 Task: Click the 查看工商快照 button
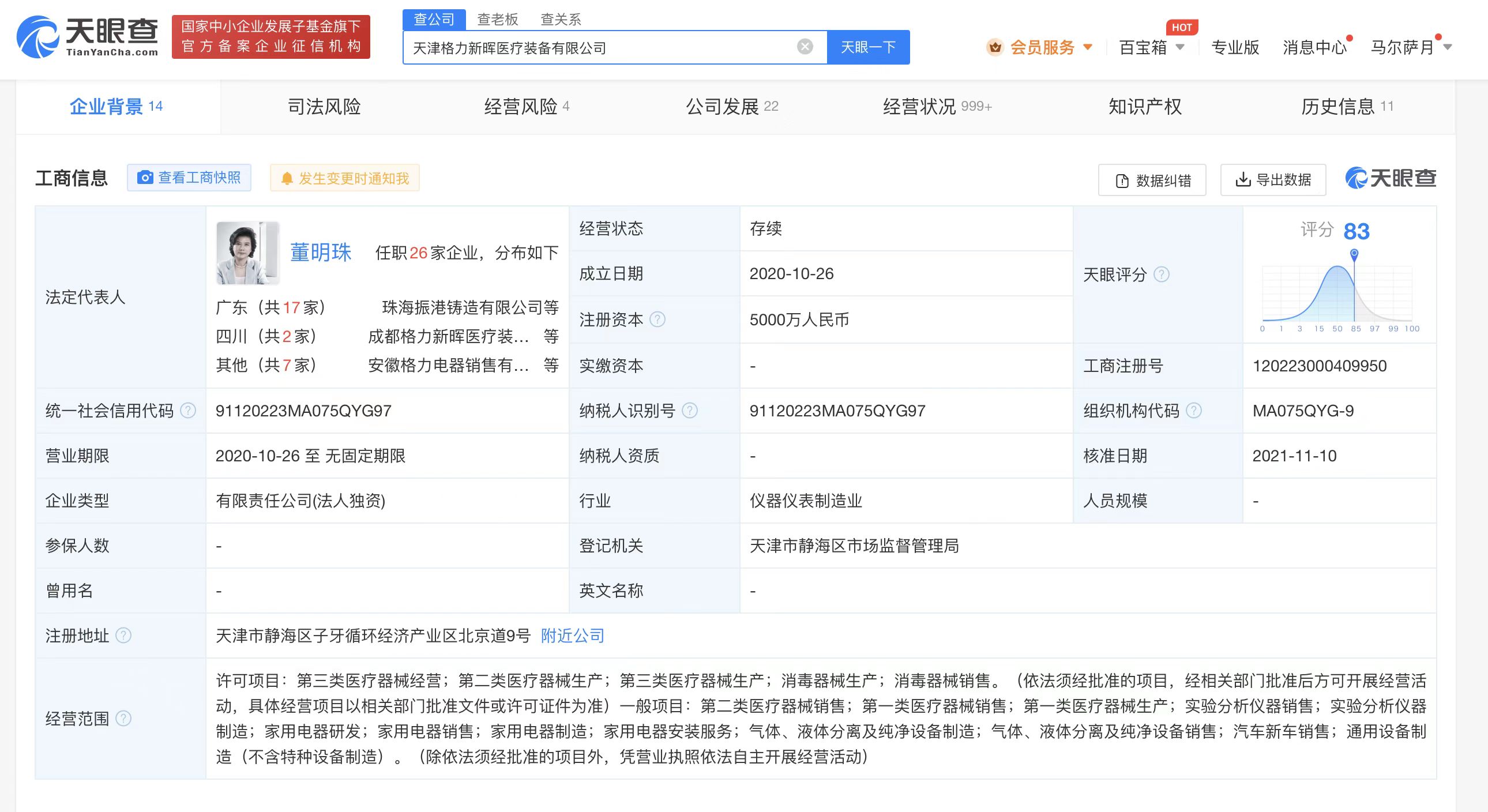coord(189,178)
